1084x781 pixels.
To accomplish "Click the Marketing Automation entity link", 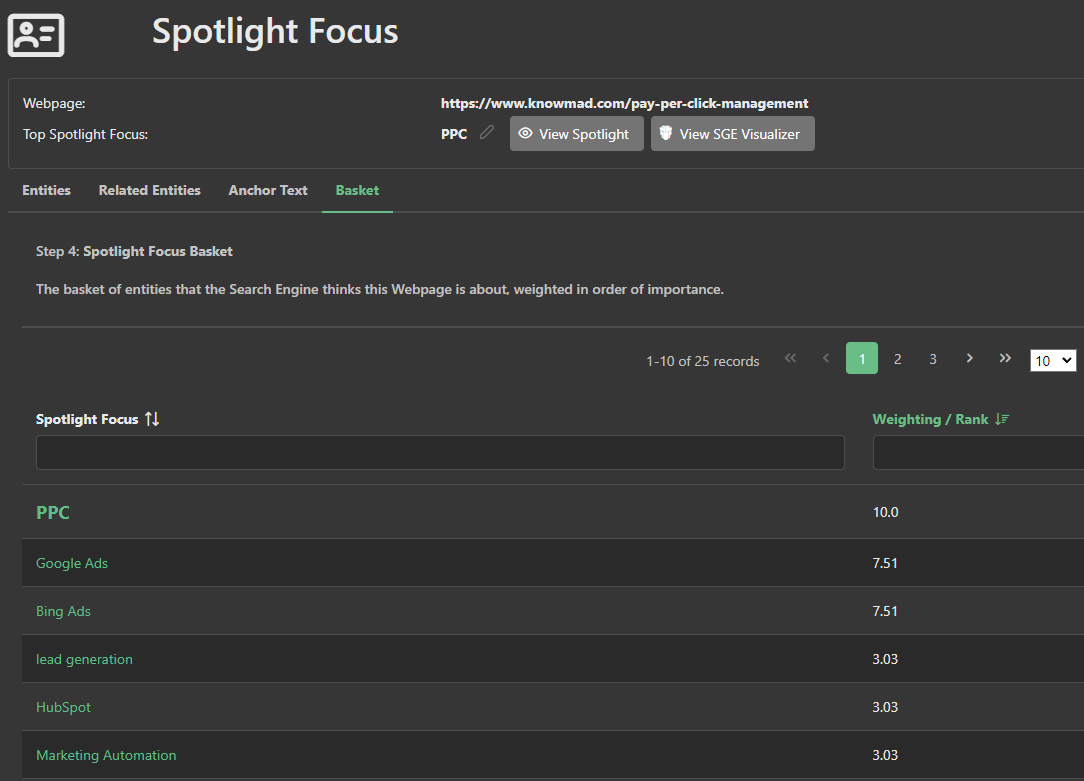I will pos(106,755).
